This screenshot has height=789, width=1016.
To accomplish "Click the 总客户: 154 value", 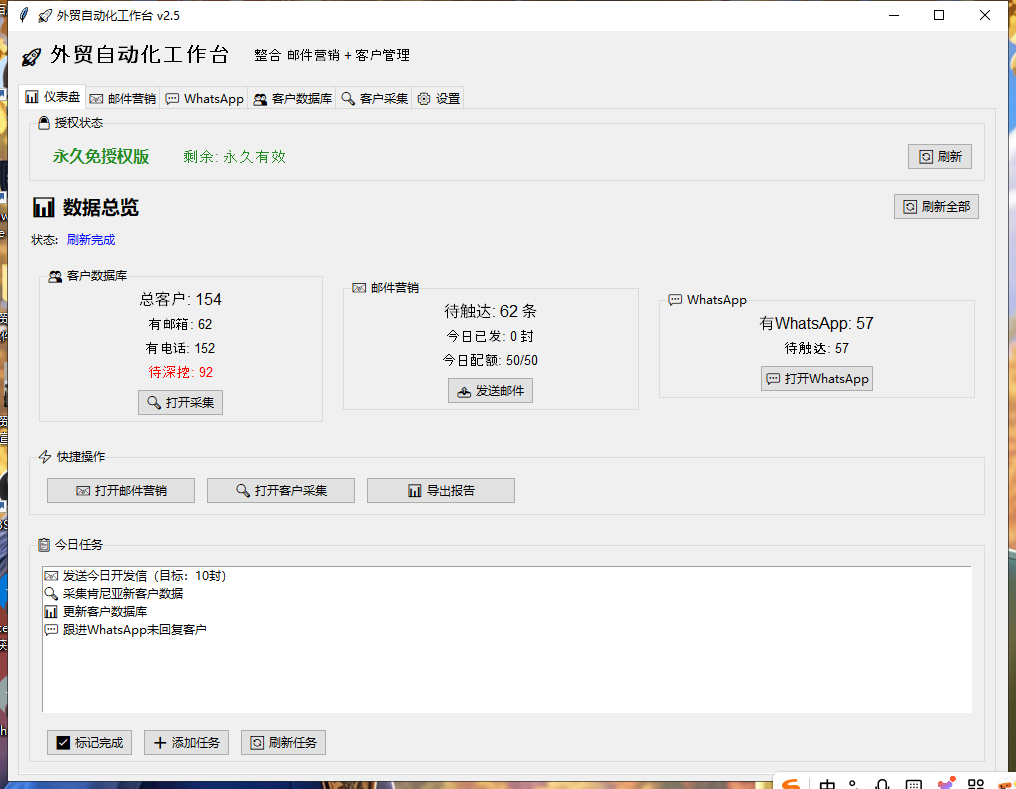I will [181, 299].
